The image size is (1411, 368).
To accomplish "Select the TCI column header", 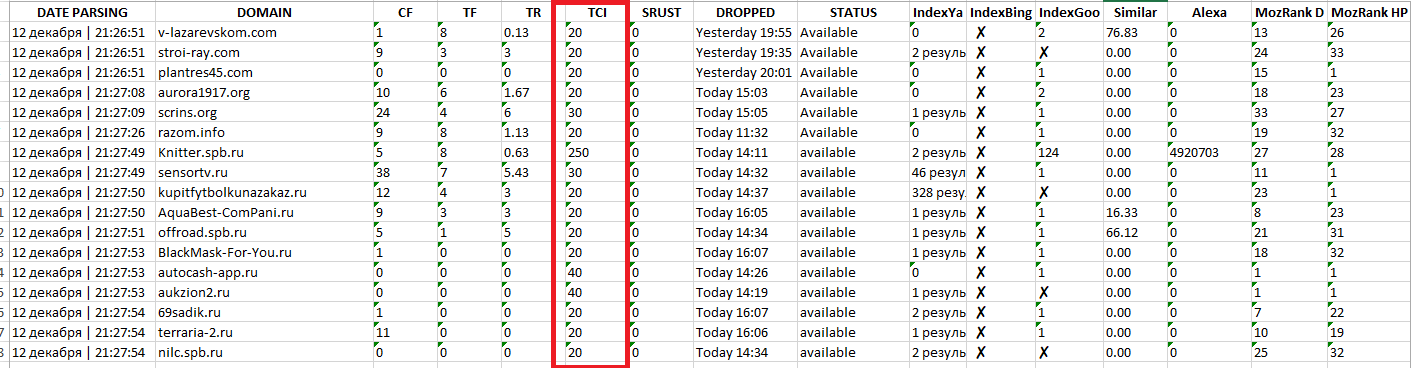I will tap(592, 13).
